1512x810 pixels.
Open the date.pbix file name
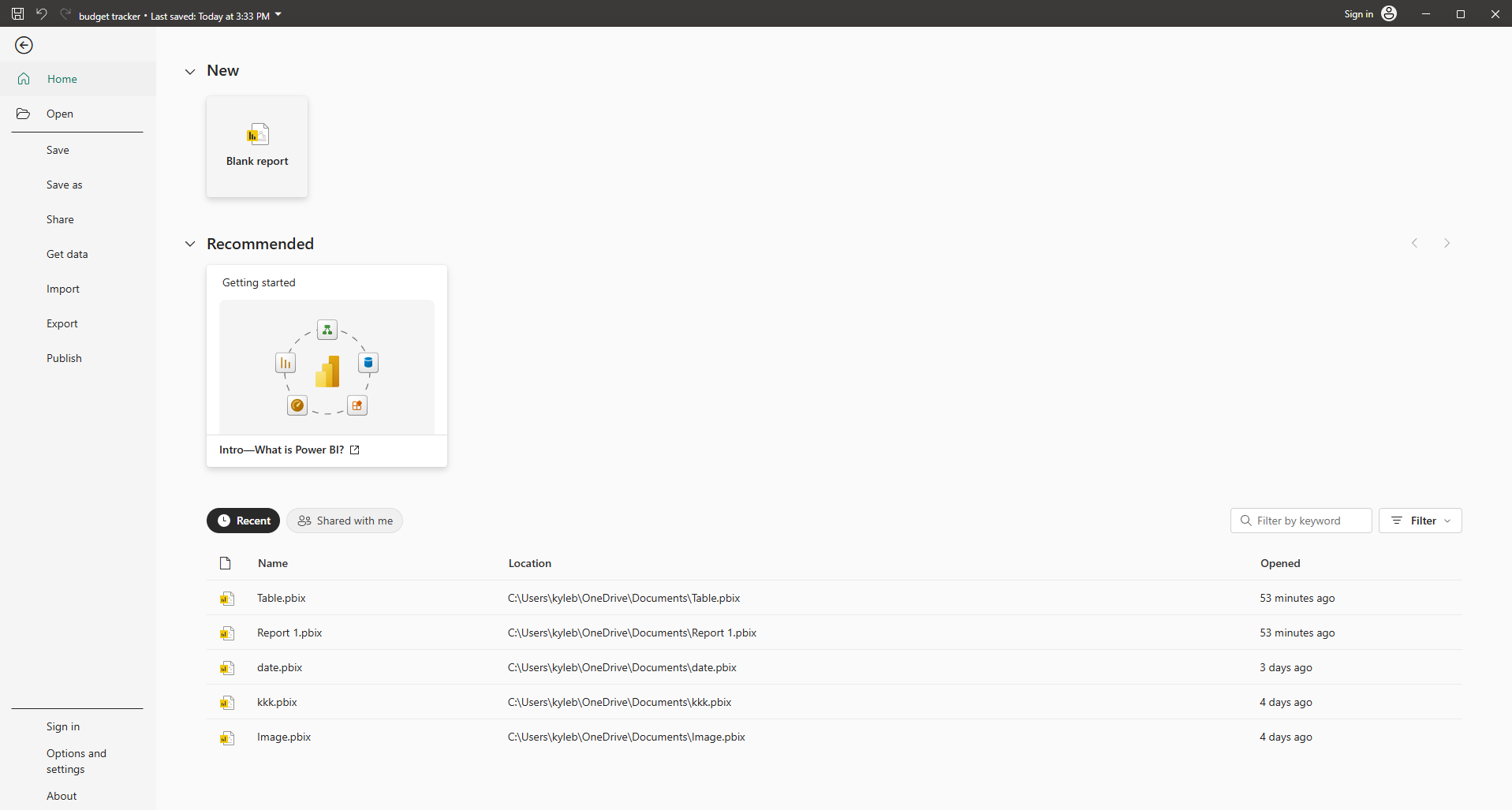tap(280, 667)
